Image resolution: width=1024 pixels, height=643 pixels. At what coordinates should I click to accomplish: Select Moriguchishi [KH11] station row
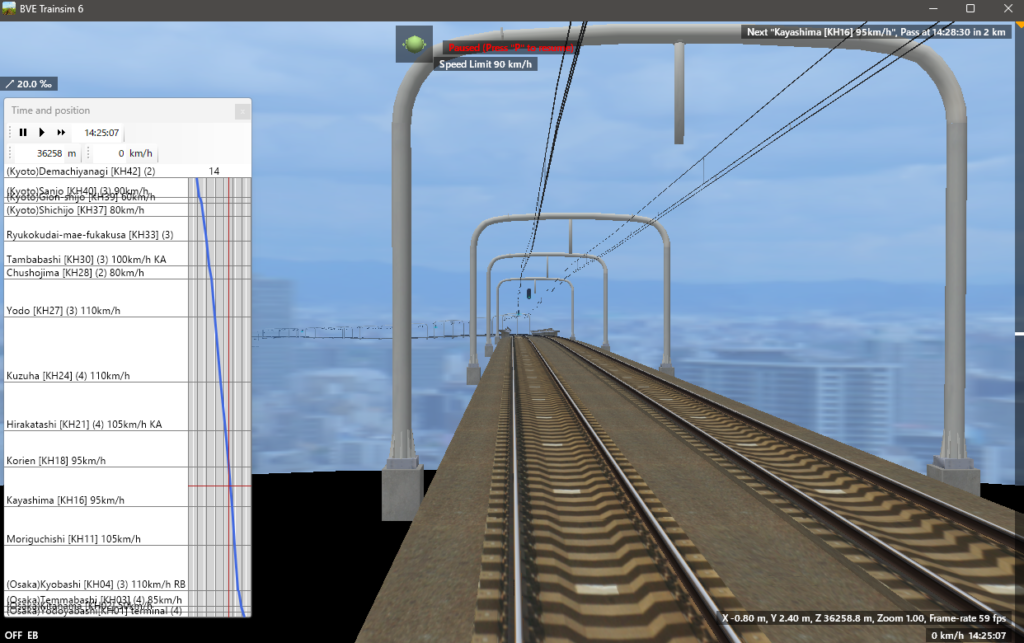(x=73, y=539)
